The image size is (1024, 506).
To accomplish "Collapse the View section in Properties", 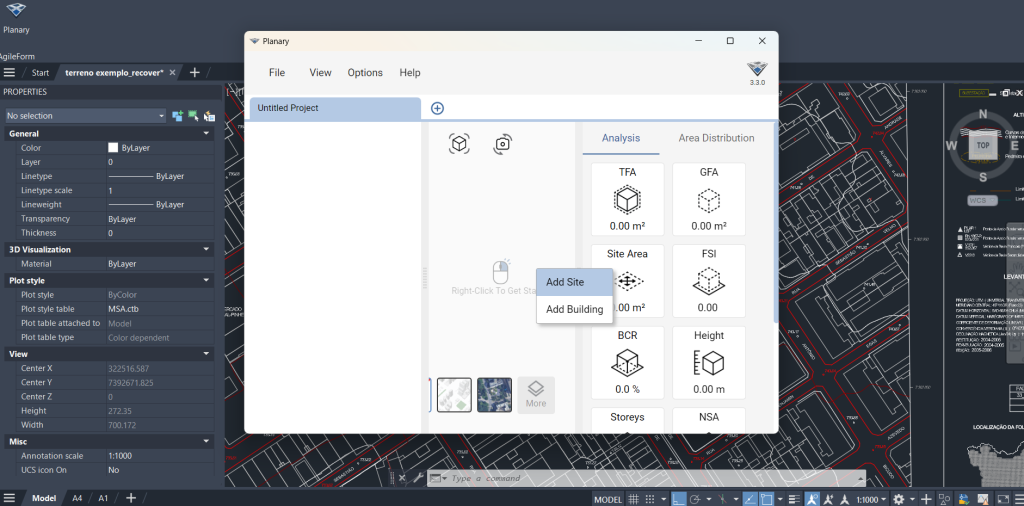I will pyautogui.click(x=206, y=354).
